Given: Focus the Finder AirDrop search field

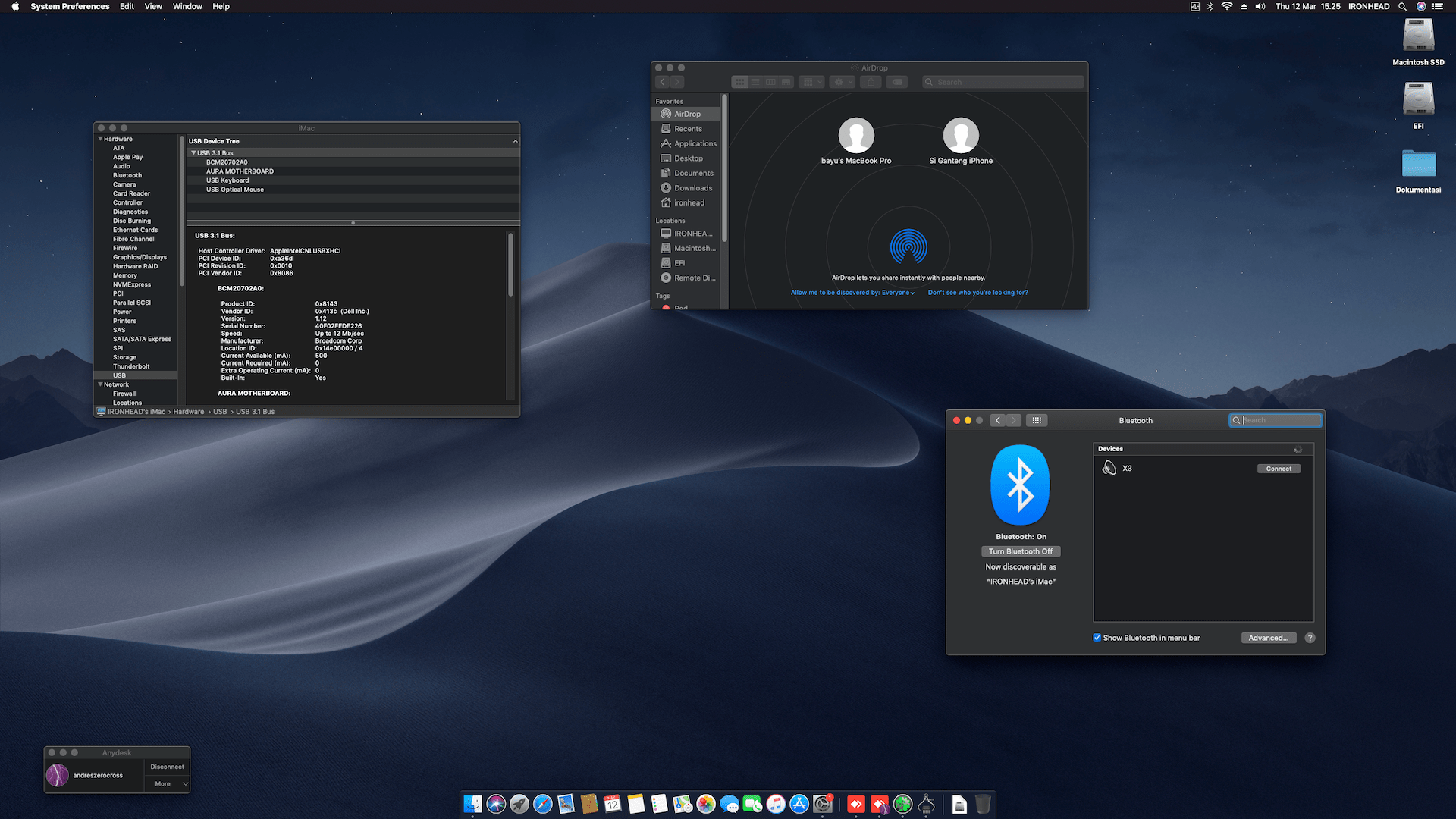Looking at the screenshot, I should click(x=1003, y=82).
